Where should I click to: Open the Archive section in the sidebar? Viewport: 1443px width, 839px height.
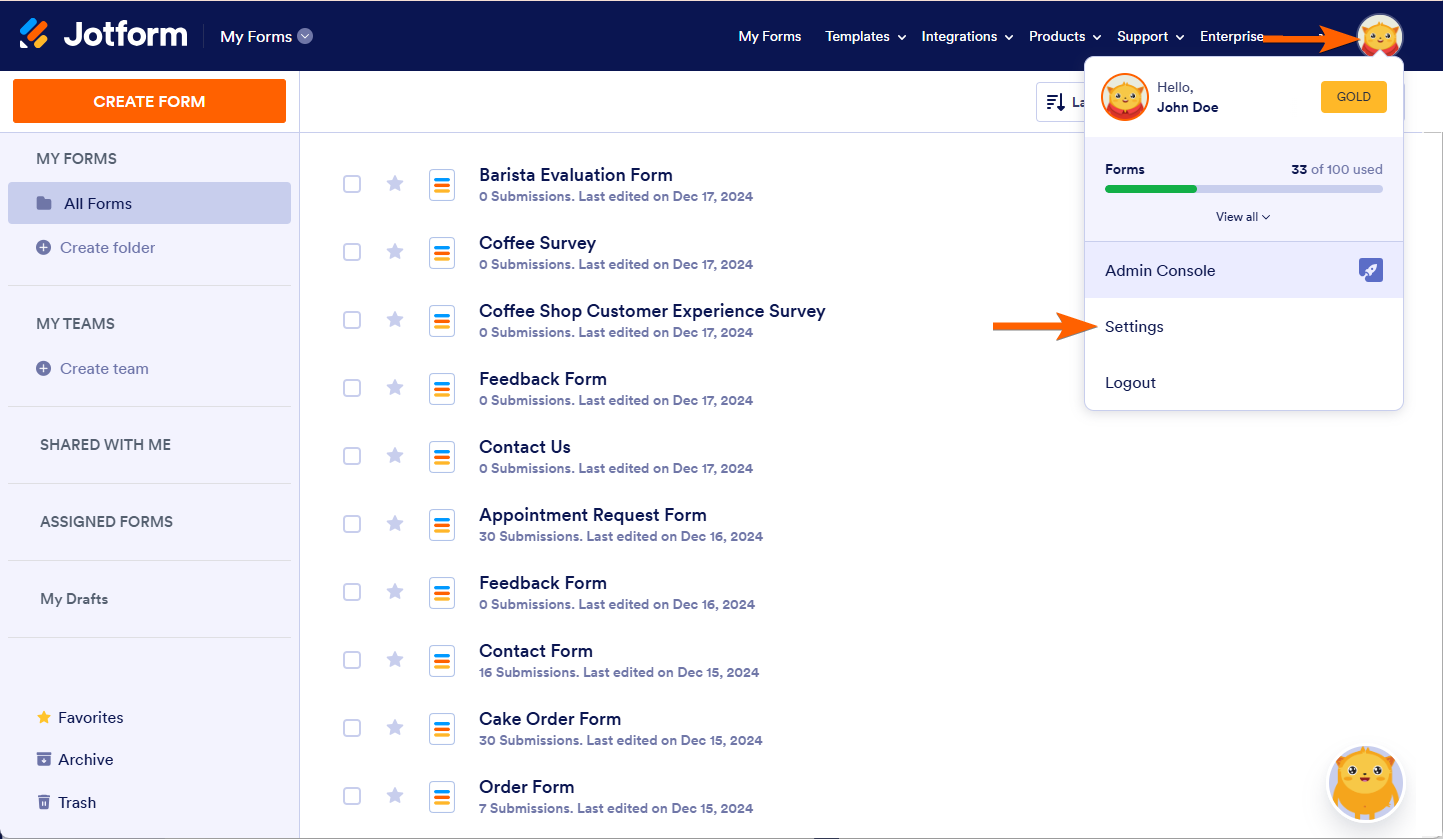(x=75, y=760)
